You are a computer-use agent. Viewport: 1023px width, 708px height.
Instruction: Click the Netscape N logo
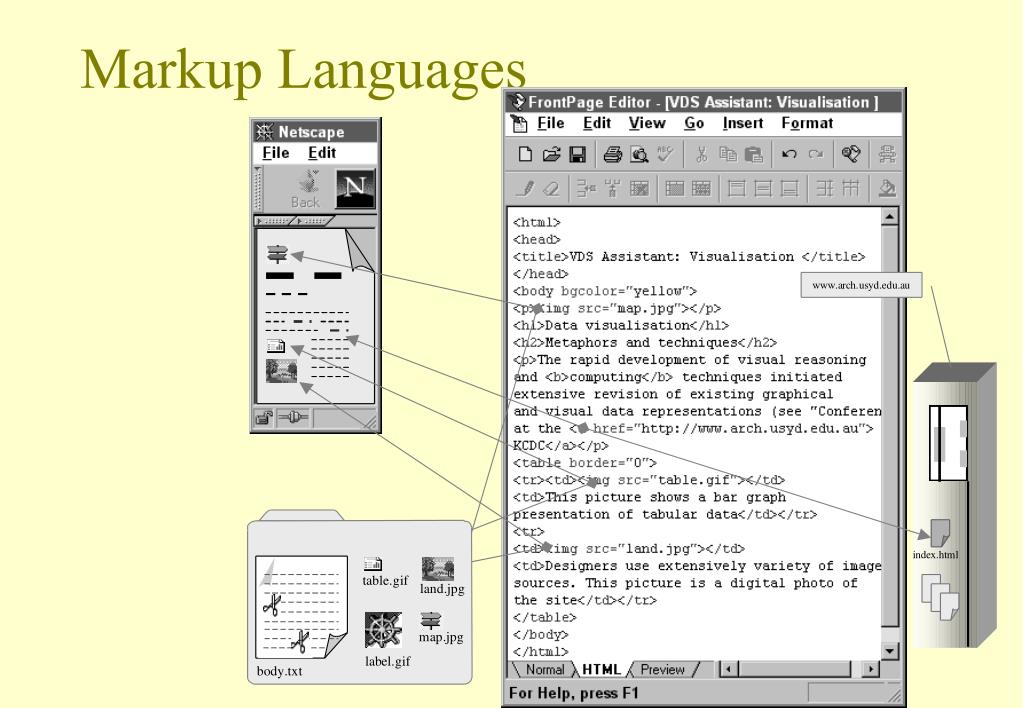pos(355,189)
